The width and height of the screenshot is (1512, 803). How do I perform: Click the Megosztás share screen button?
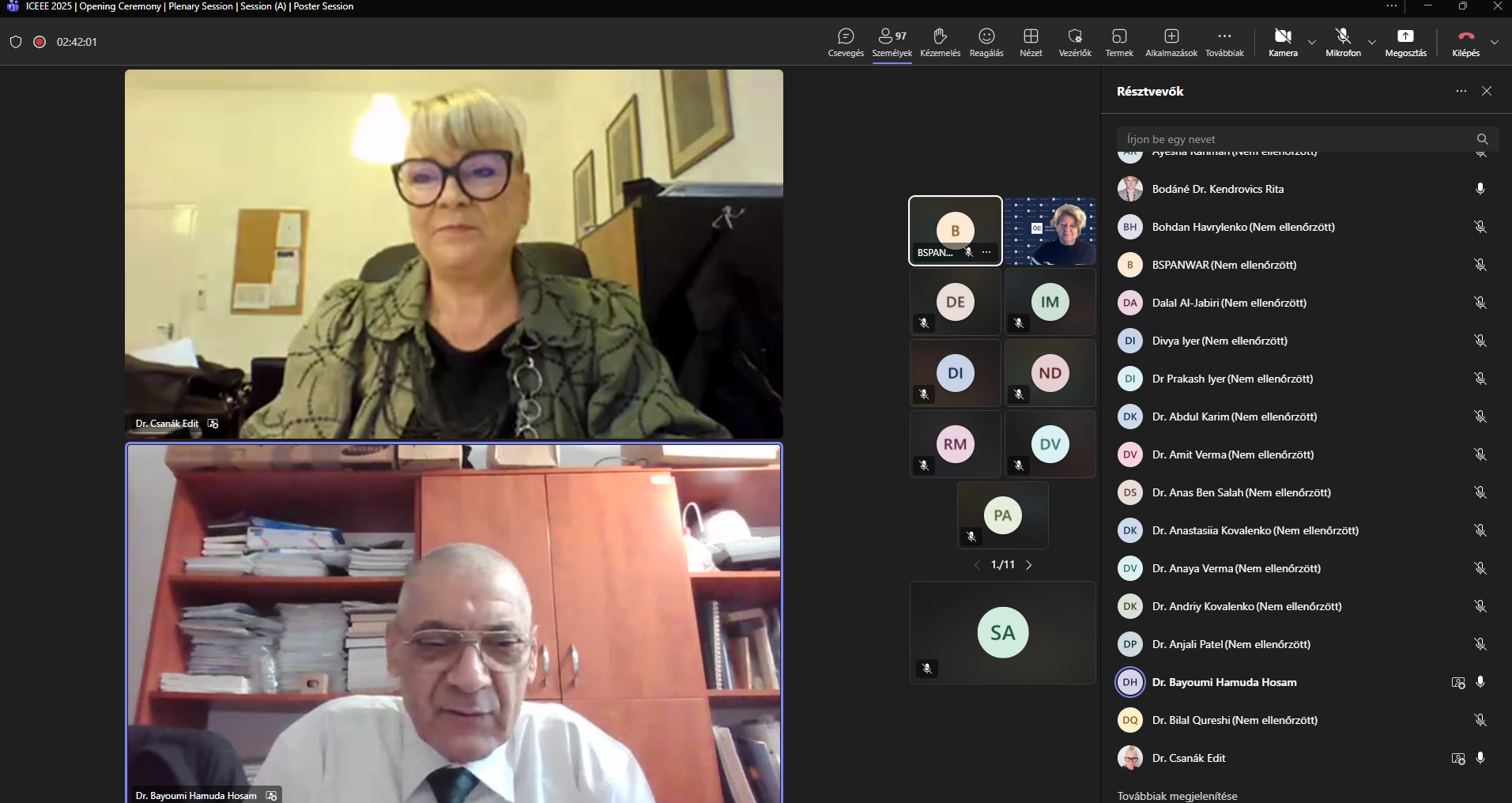click(1405, 42)
